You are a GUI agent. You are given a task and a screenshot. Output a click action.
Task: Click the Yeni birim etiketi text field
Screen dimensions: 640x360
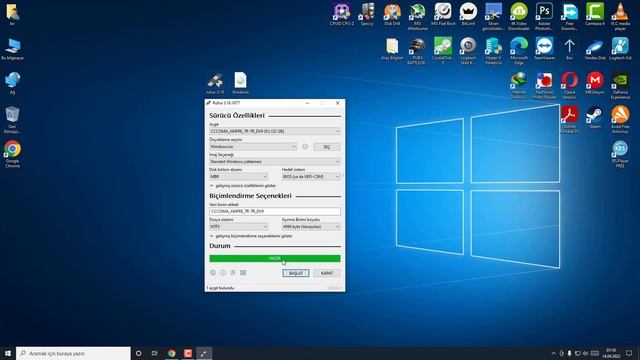[x=275, y=211]
